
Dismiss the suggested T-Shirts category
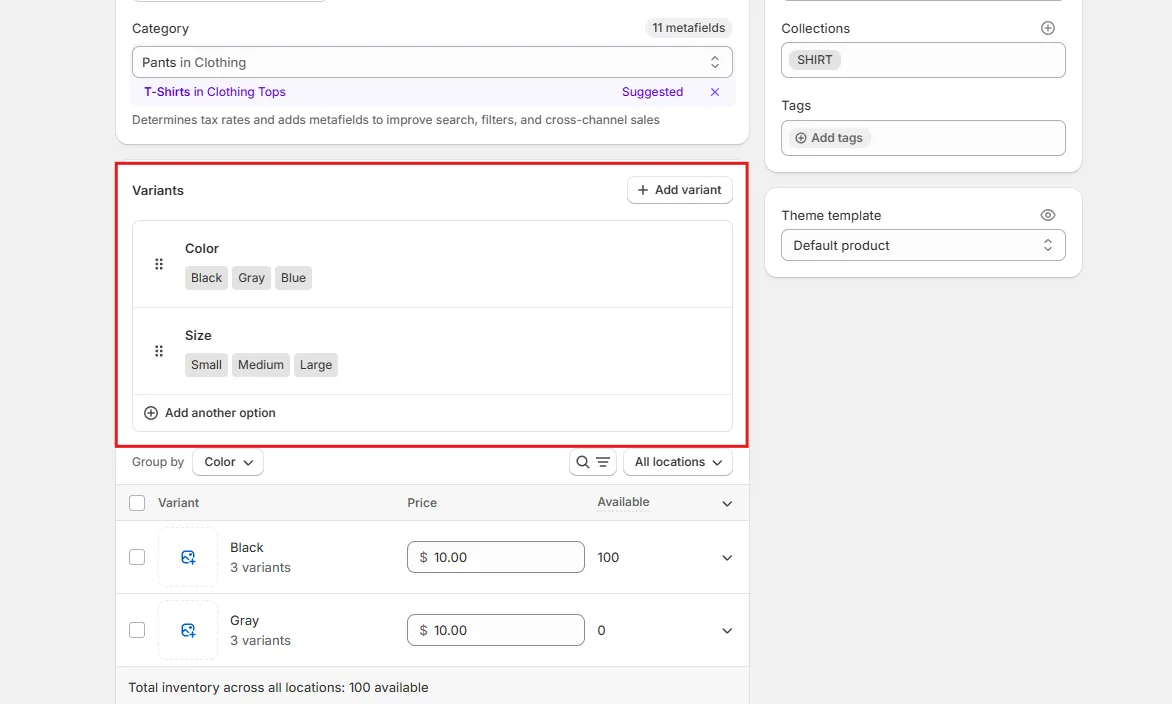[715, 92]
